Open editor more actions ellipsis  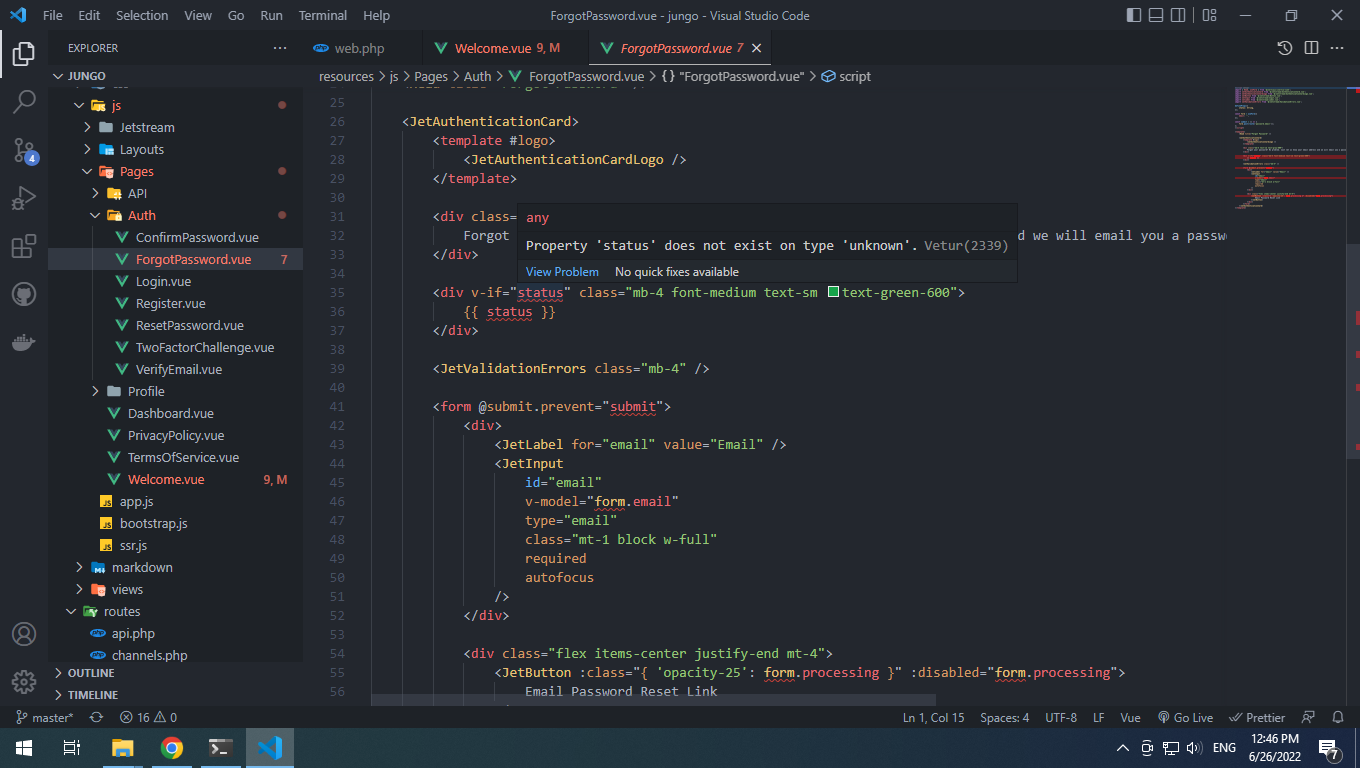point(1337,48)
